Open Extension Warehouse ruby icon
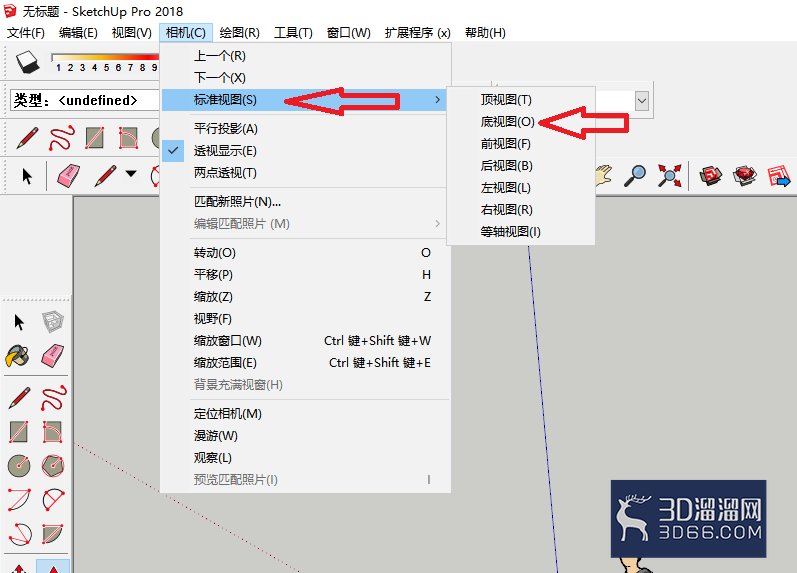The image size is (797, 573). tap(745, 175)
